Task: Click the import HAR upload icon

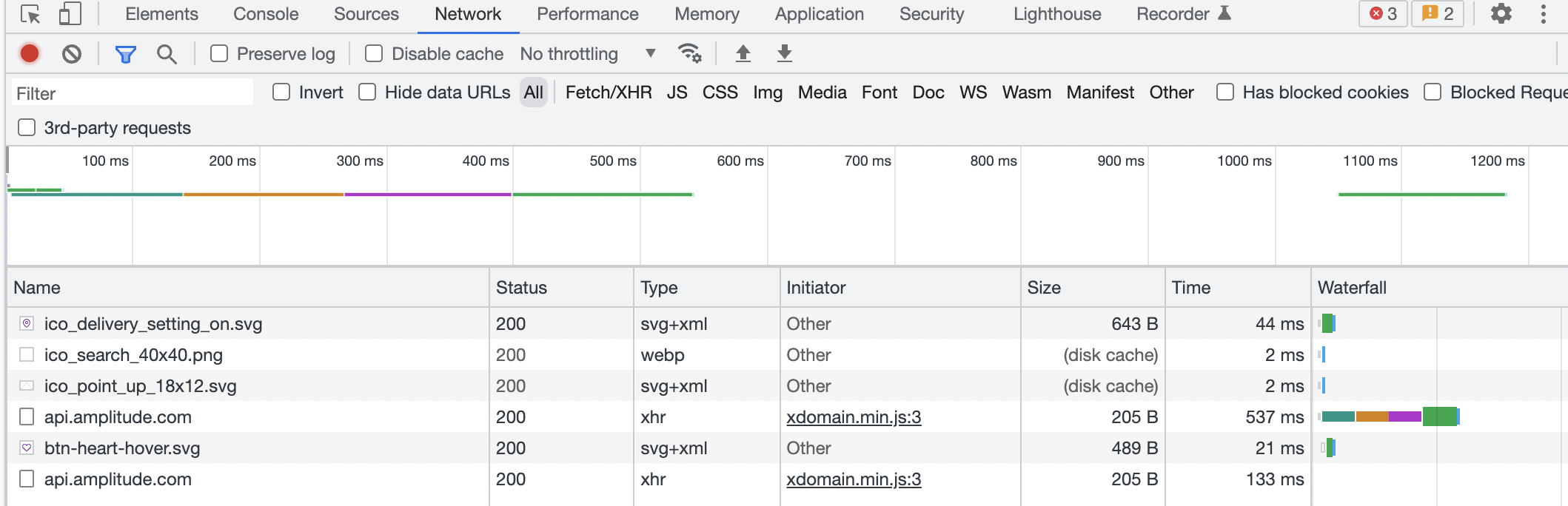Action: 743,53
